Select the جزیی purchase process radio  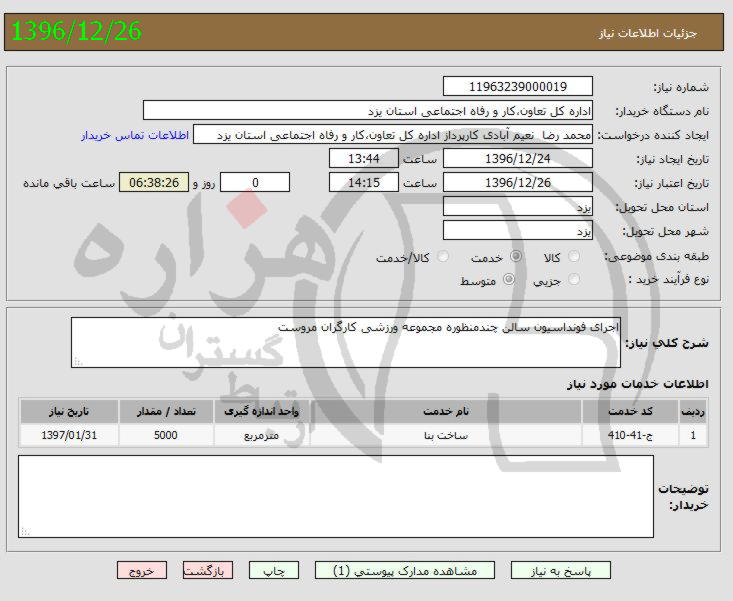574,279
